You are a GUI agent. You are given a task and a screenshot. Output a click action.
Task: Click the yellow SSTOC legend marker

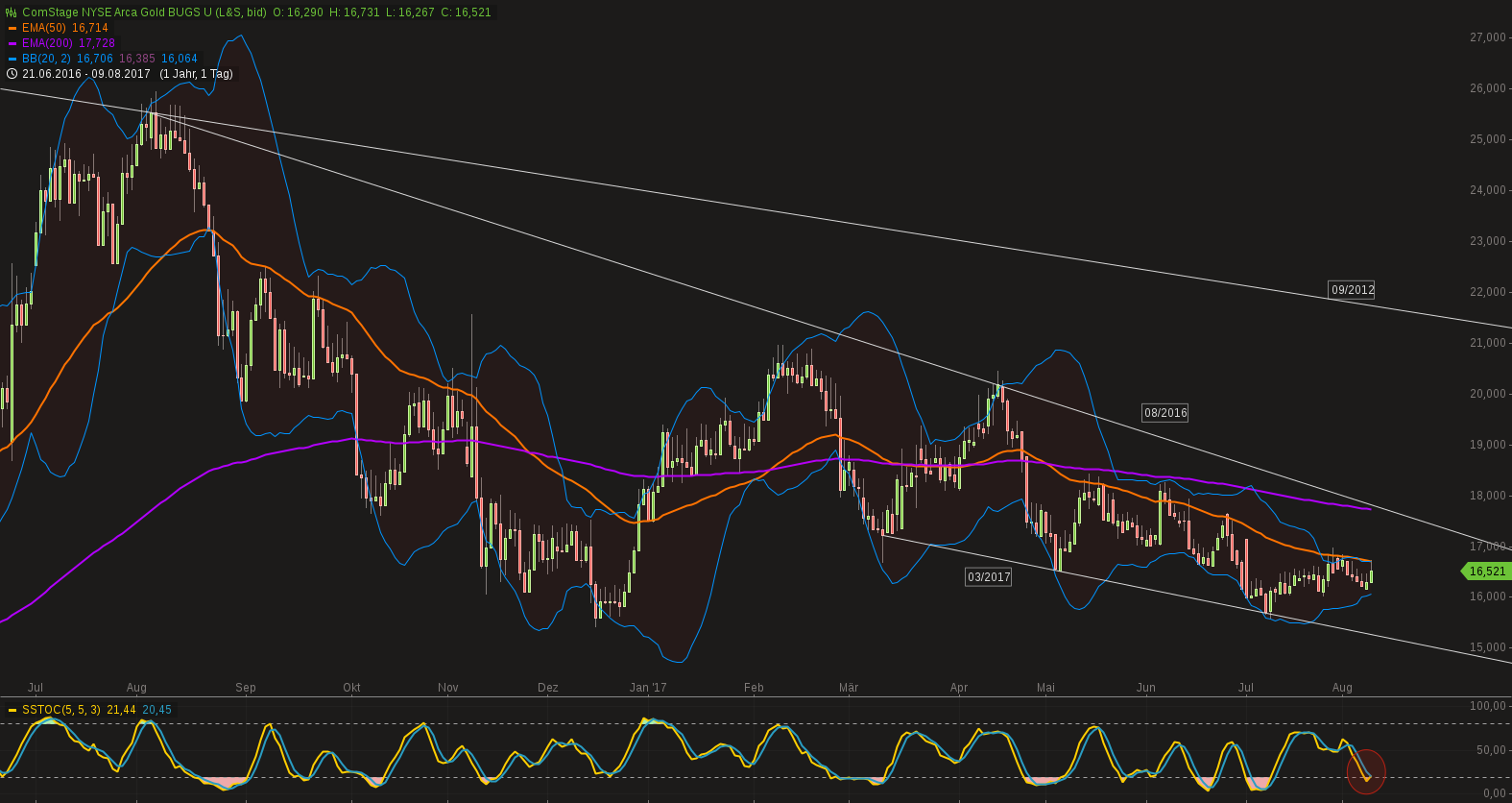(x=12, y=711)
